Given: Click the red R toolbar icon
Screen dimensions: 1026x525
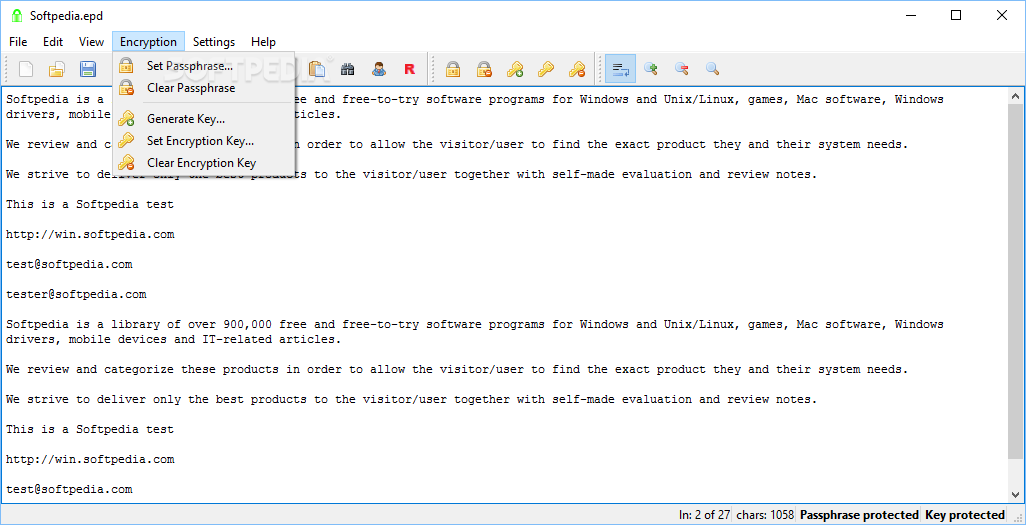Looking at the screenshot, I should coord(410,69).
